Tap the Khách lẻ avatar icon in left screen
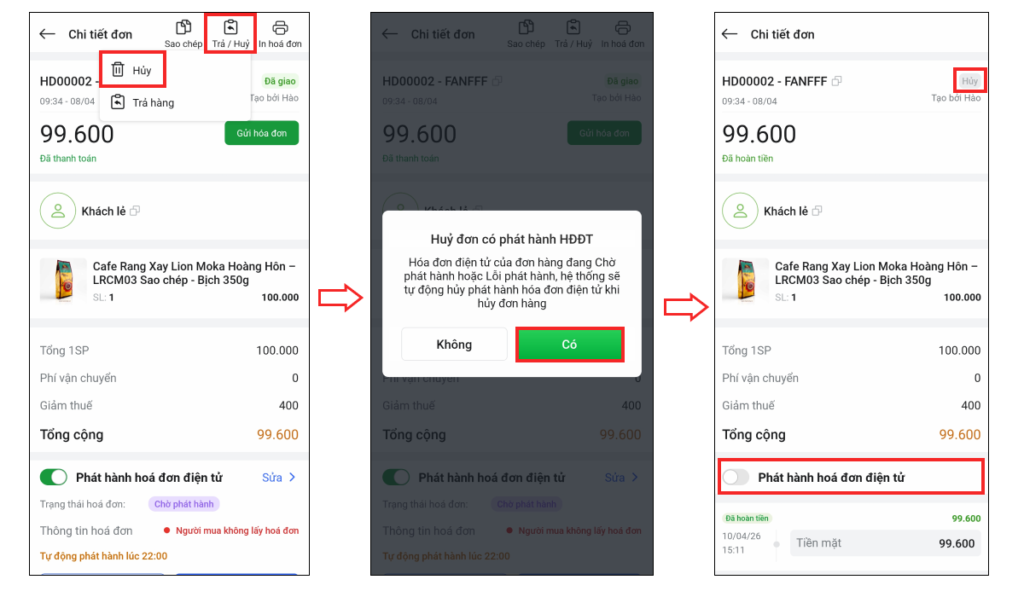This screenshot has width=1024, height=597. tap(58, 211)
